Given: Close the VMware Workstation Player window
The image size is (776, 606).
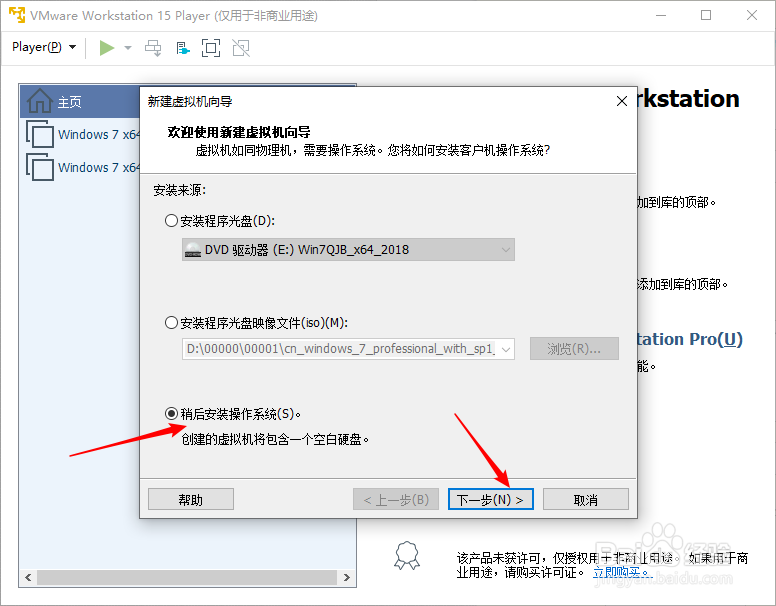Looking at the screenshot, I should click(752, 15).
